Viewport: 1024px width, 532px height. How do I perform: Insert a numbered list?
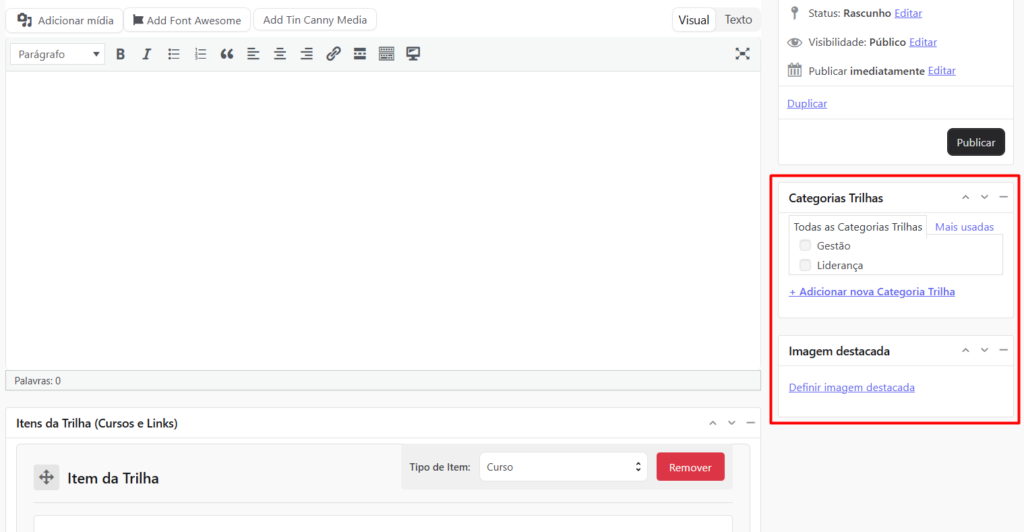200,54
